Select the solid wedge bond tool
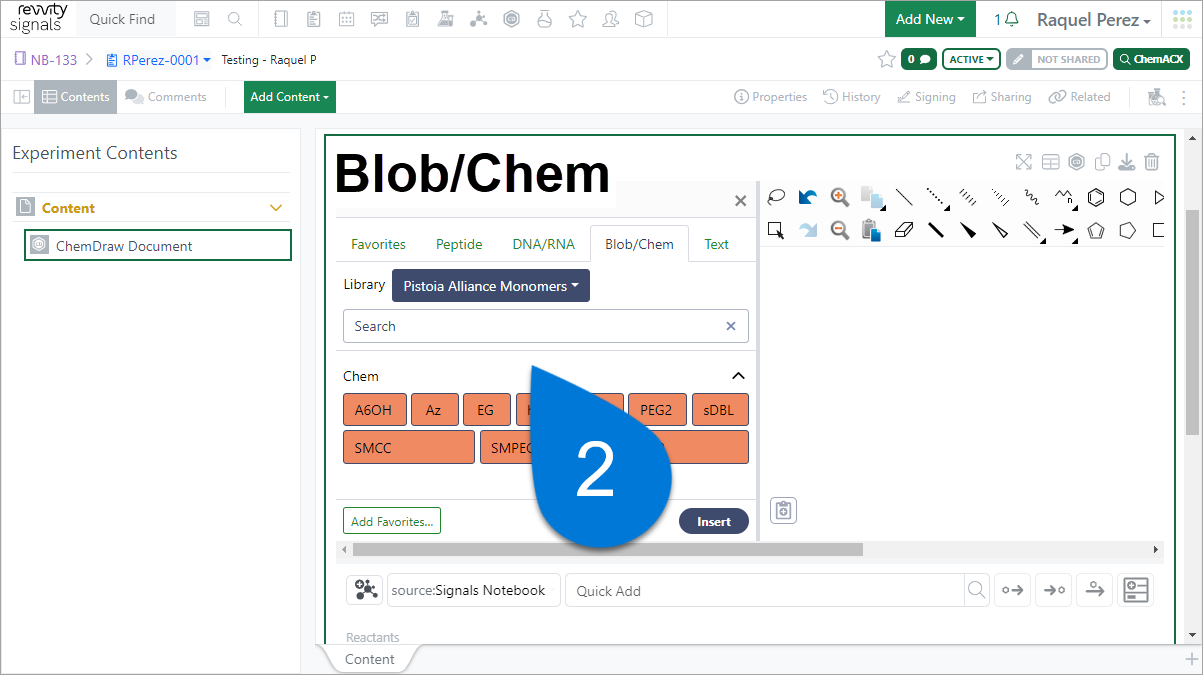Viewport: 1203px width, 675px height. 968,230
